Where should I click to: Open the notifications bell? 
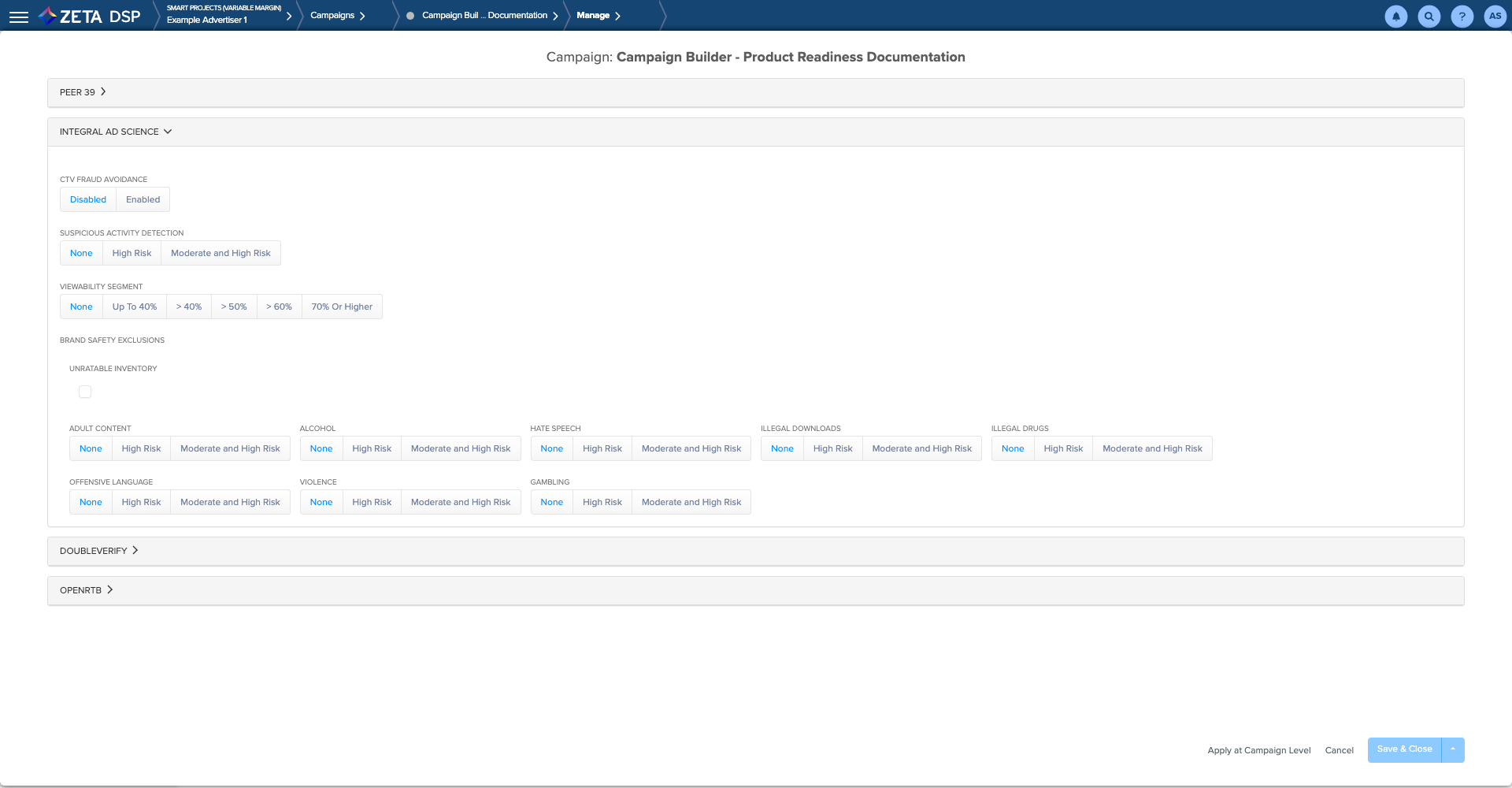tap(1395, 17)
